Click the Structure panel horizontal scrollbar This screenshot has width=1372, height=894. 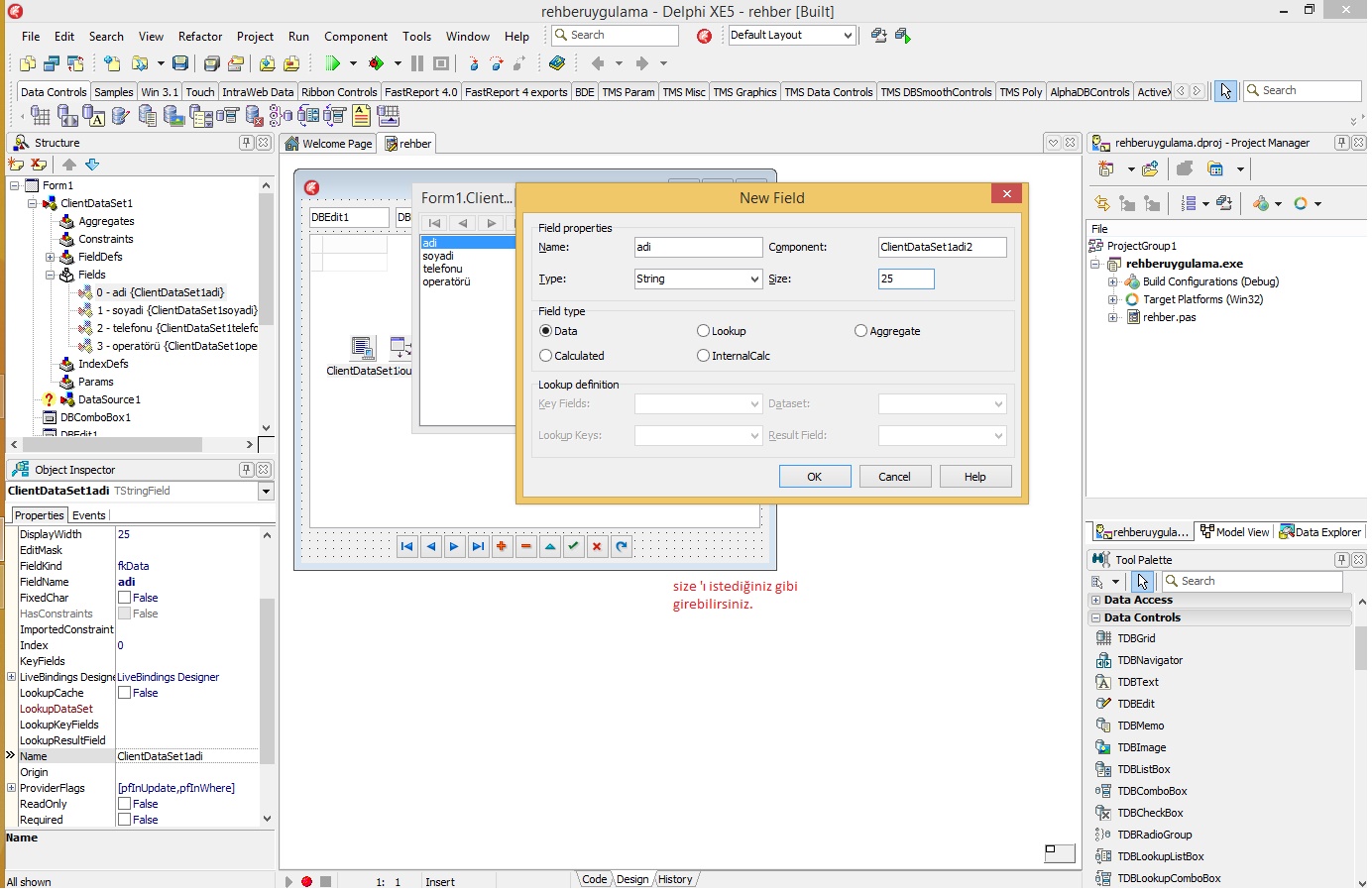click(x=112, y=445)
